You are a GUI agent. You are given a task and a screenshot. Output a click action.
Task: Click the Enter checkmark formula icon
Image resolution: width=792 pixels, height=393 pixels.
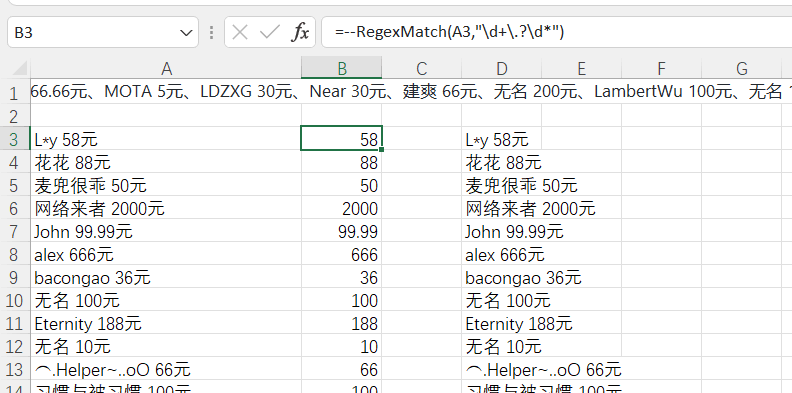click(x=270, y=33)
